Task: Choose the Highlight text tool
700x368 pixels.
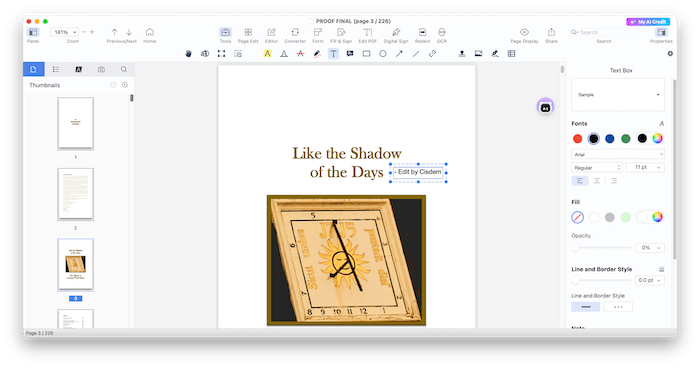Action: pyautogui.click(x=267, y=54)
